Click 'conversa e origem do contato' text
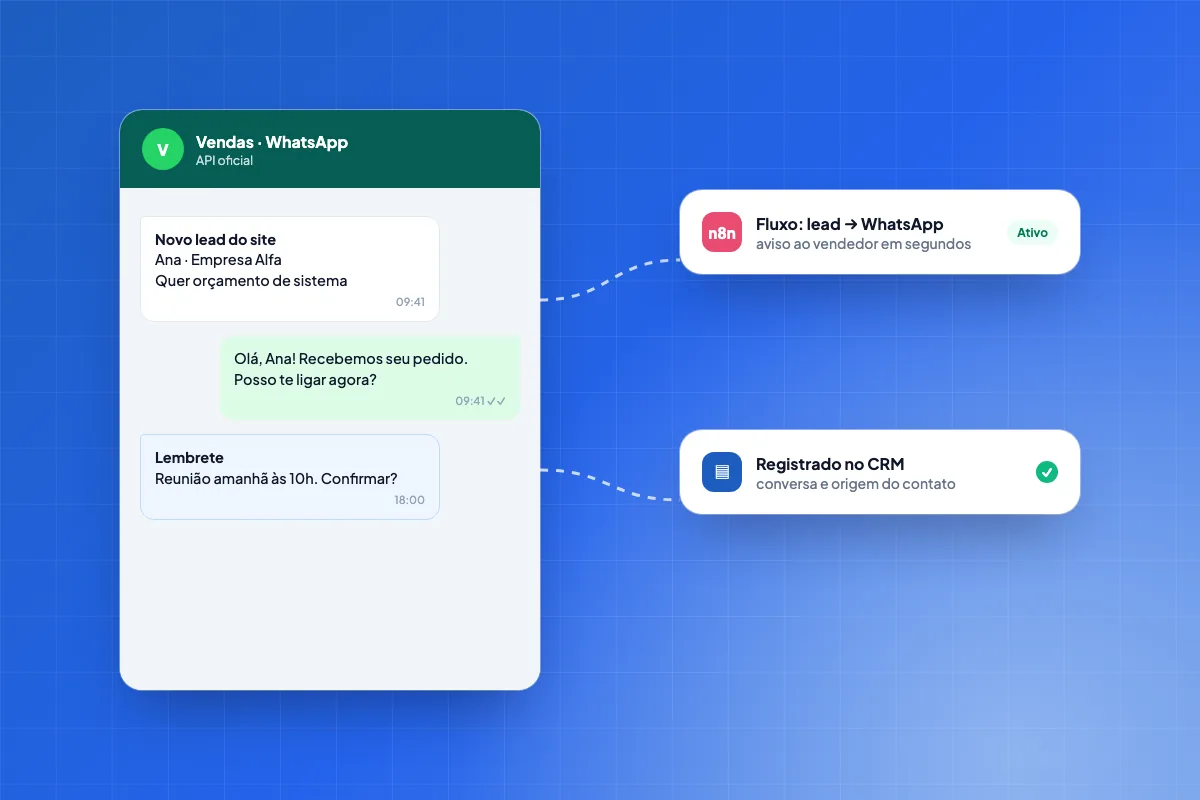This screenshot has height=800, width=1200. coord(856,484)
